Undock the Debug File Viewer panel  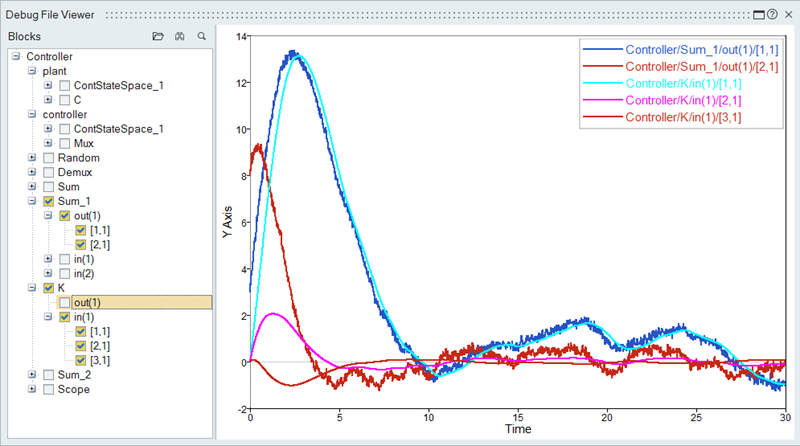(758, 15)
